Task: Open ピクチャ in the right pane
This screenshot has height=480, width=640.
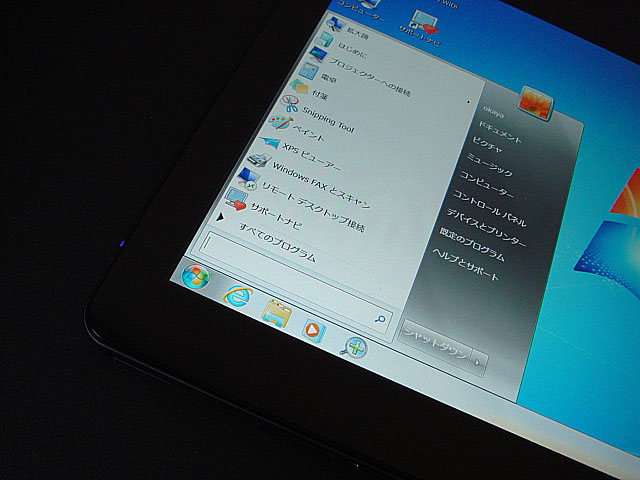Action: point(487,144)
